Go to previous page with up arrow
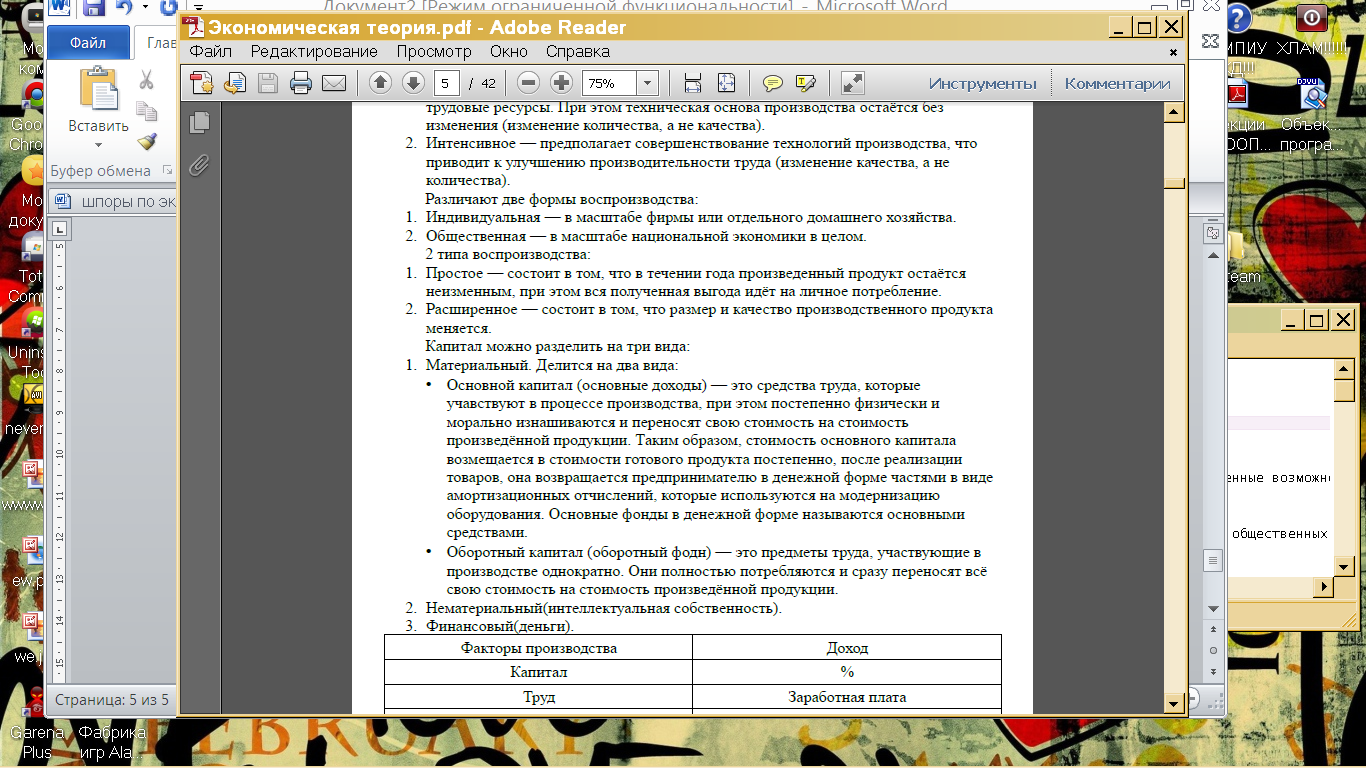This screenshot has height=768, width=1366. coord(380,83)
